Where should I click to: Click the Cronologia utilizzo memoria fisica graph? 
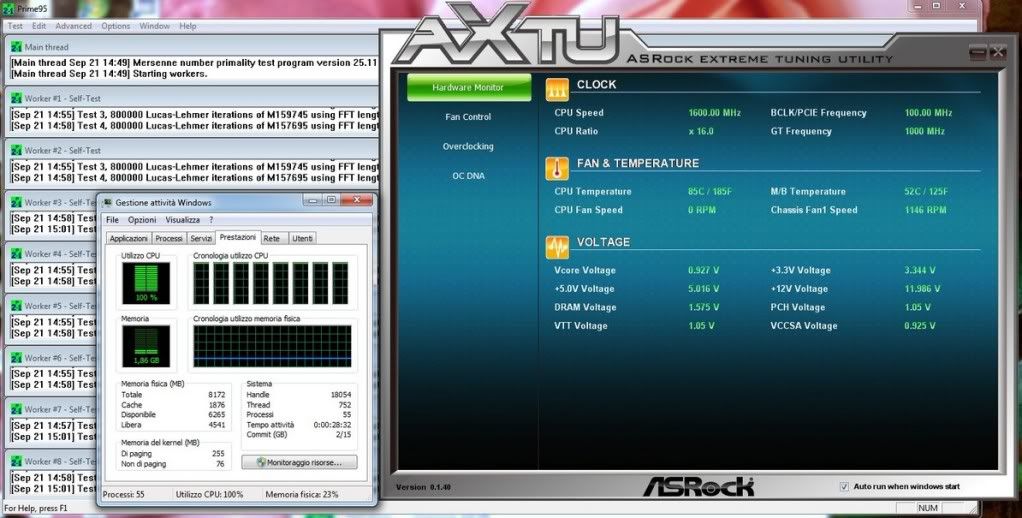(x=272, y=346)
